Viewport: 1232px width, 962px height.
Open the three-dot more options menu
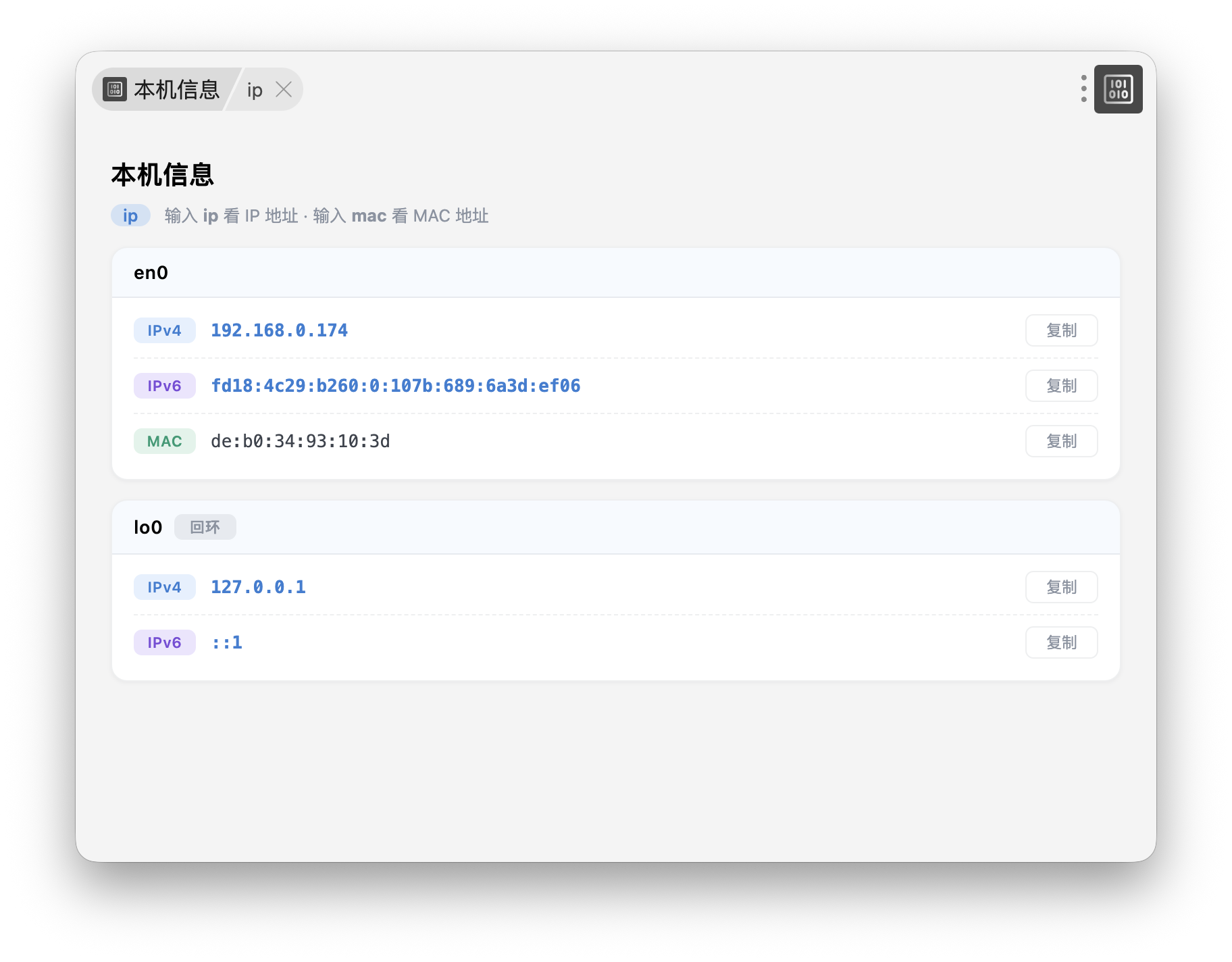tap(1083, 89)
